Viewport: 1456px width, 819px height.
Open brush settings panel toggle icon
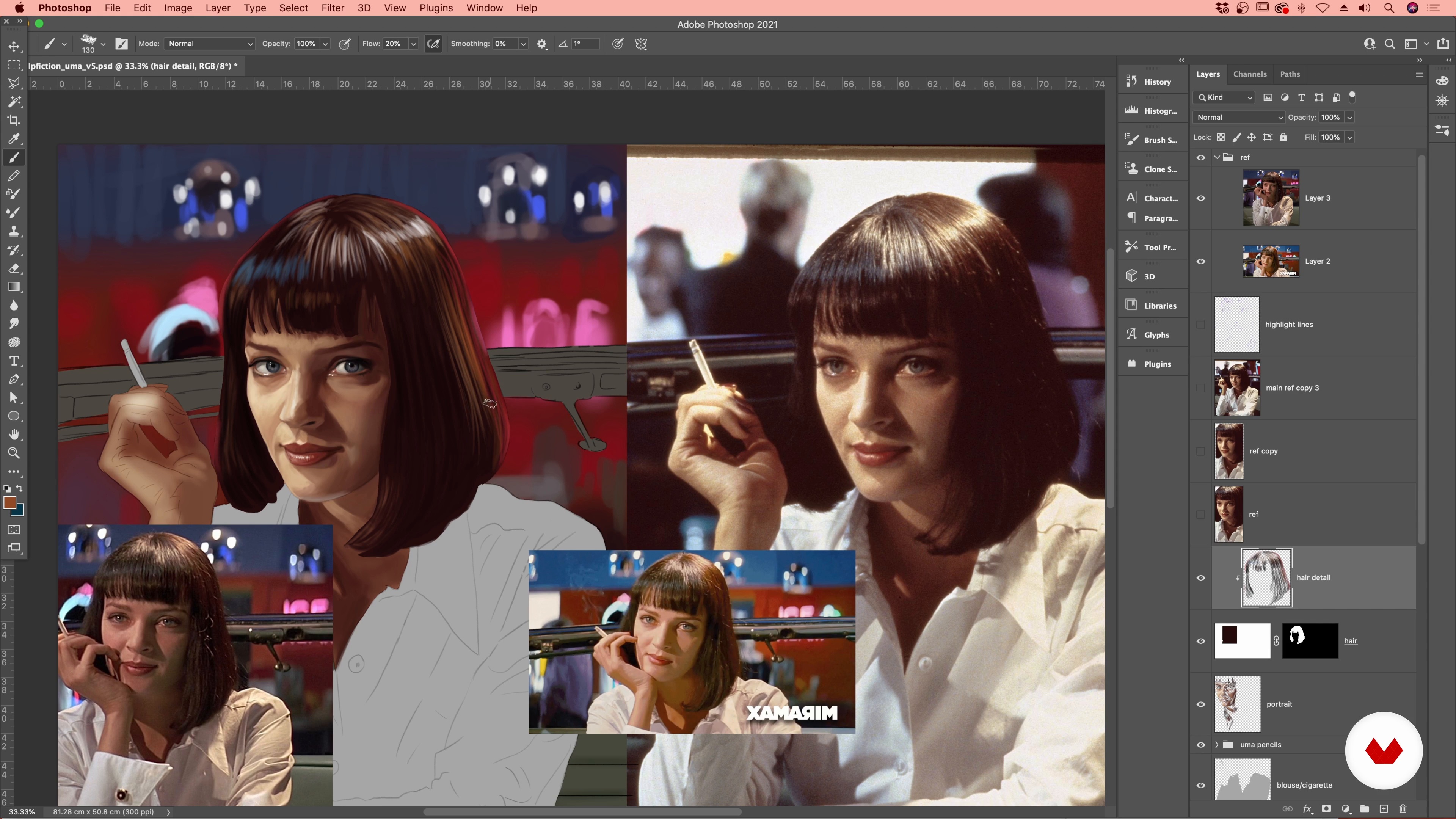(121, 44)
